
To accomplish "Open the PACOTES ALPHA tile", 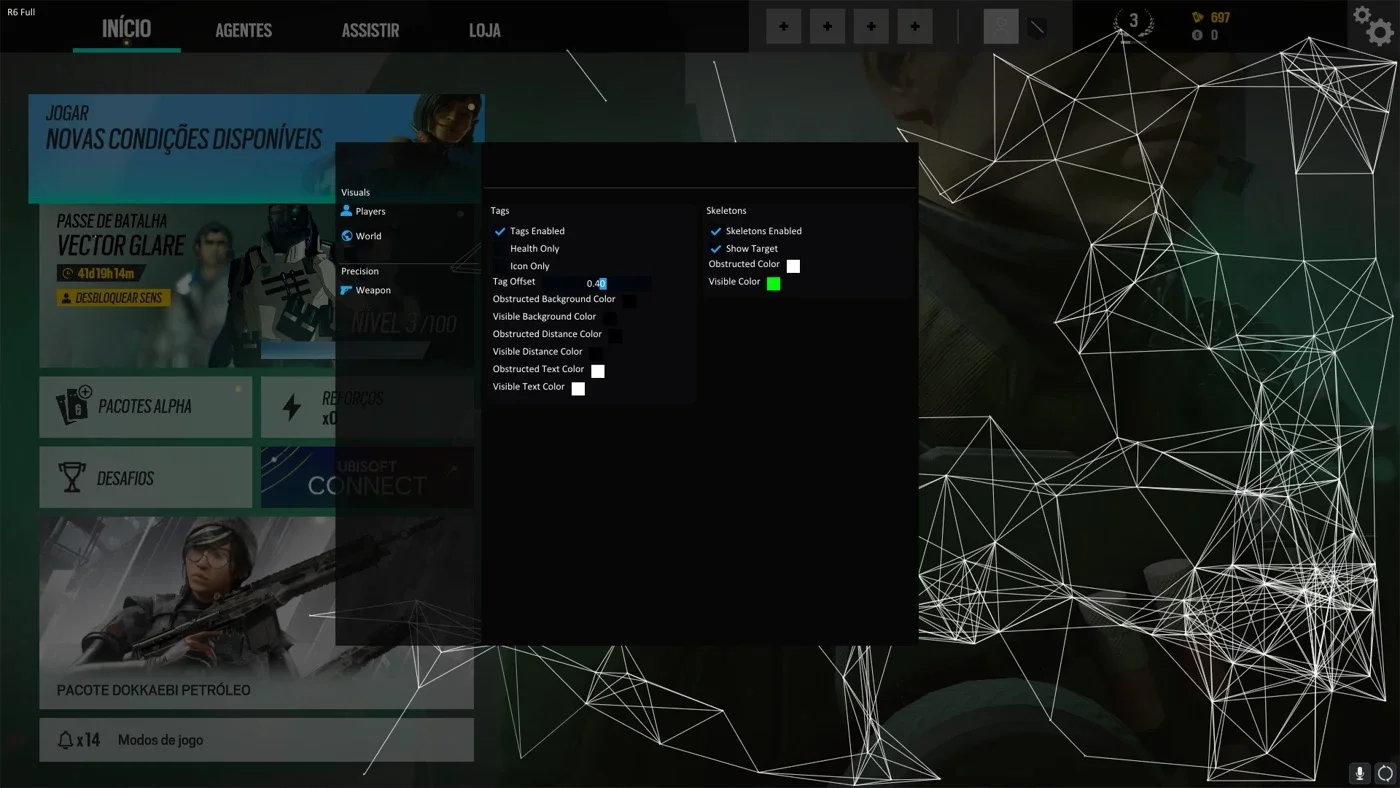I will click(146, 406).
